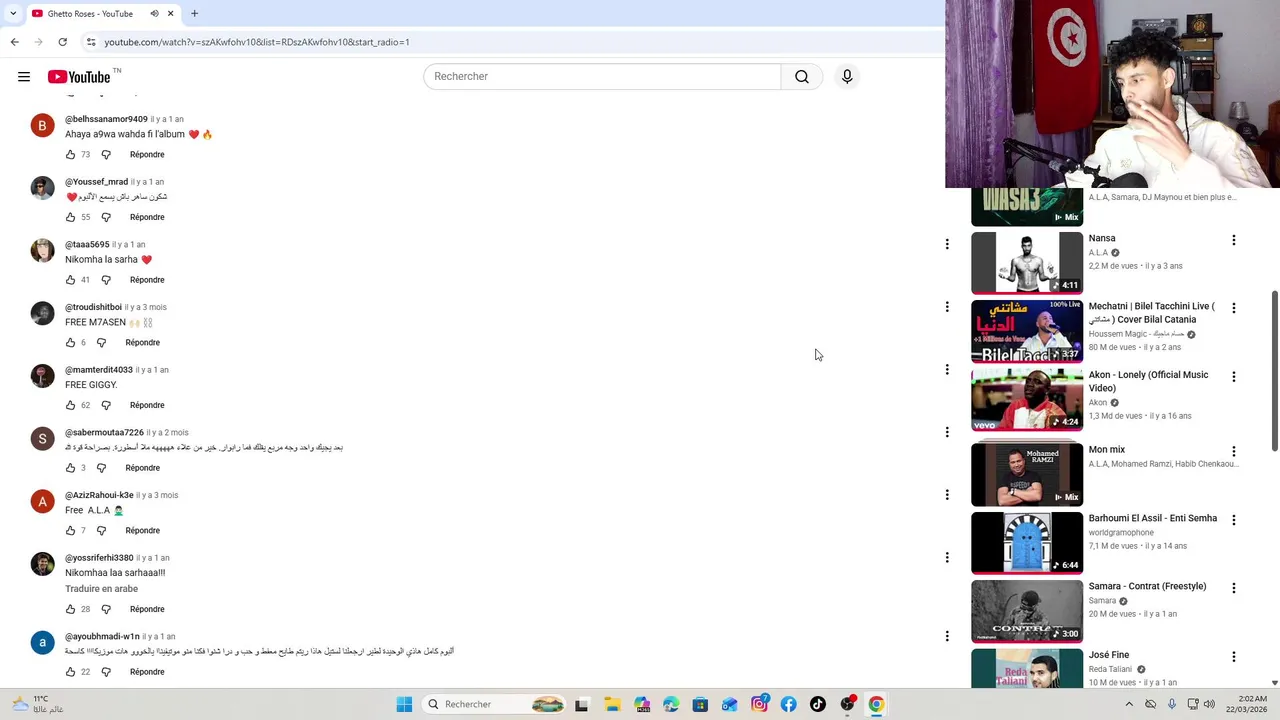
Task: Open @yossriferhi3380 channel from username
Action: coord(99,558)
